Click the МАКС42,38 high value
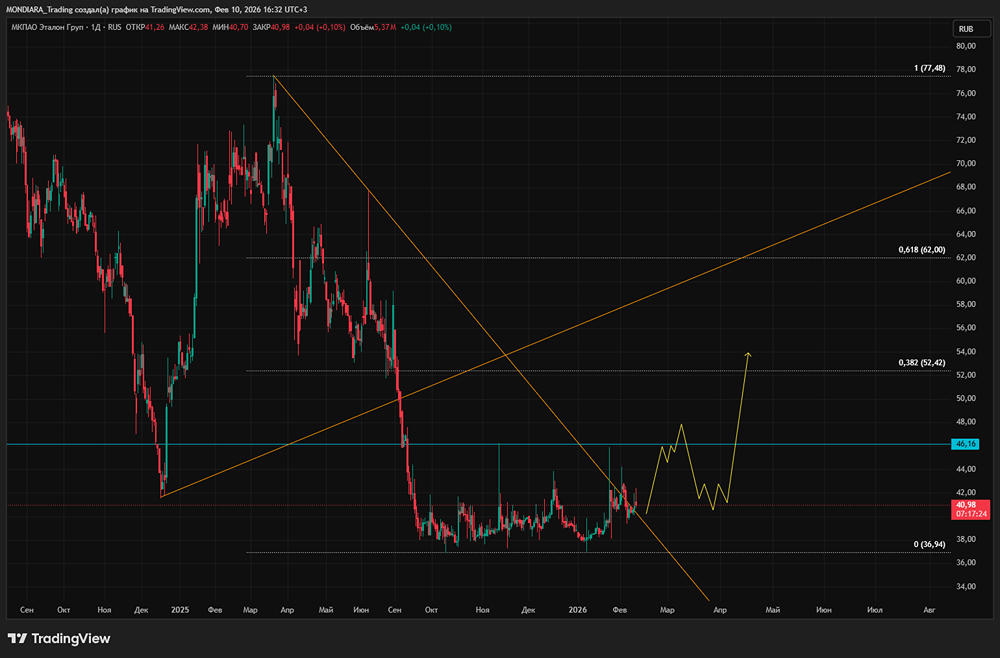Viewport: 1000px width, 658px height. tap(188, 27)
